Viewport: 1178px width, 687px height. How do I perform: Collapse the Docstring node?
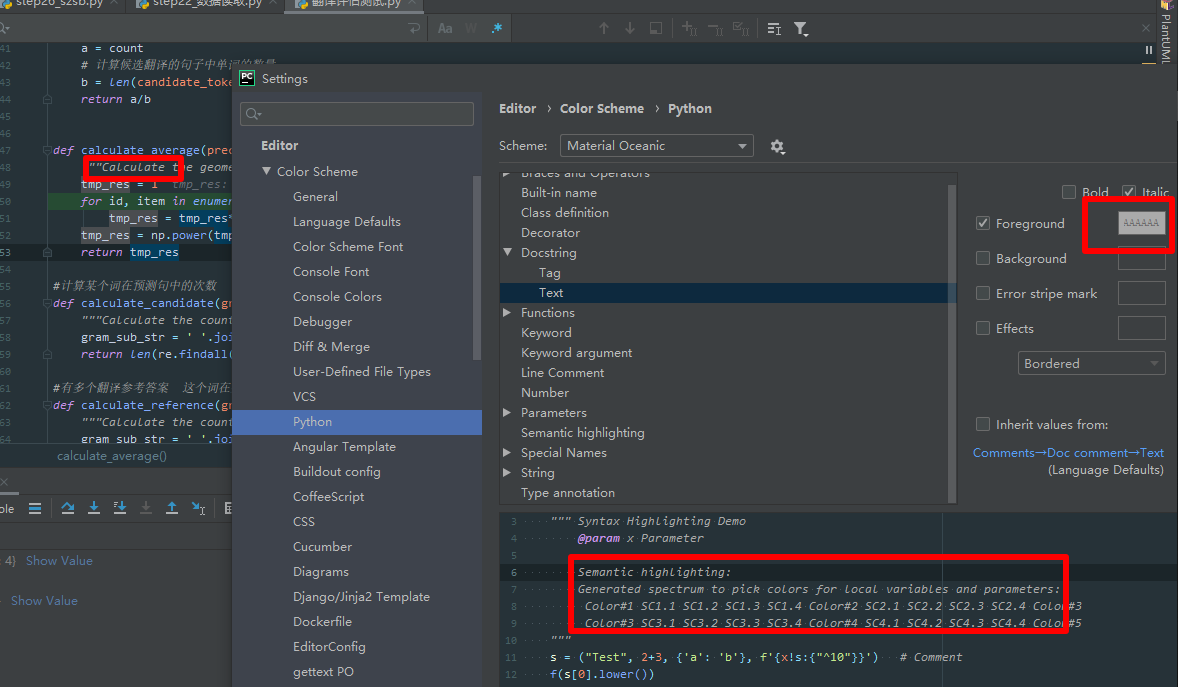pyautogui.click(x=507, y=253)
